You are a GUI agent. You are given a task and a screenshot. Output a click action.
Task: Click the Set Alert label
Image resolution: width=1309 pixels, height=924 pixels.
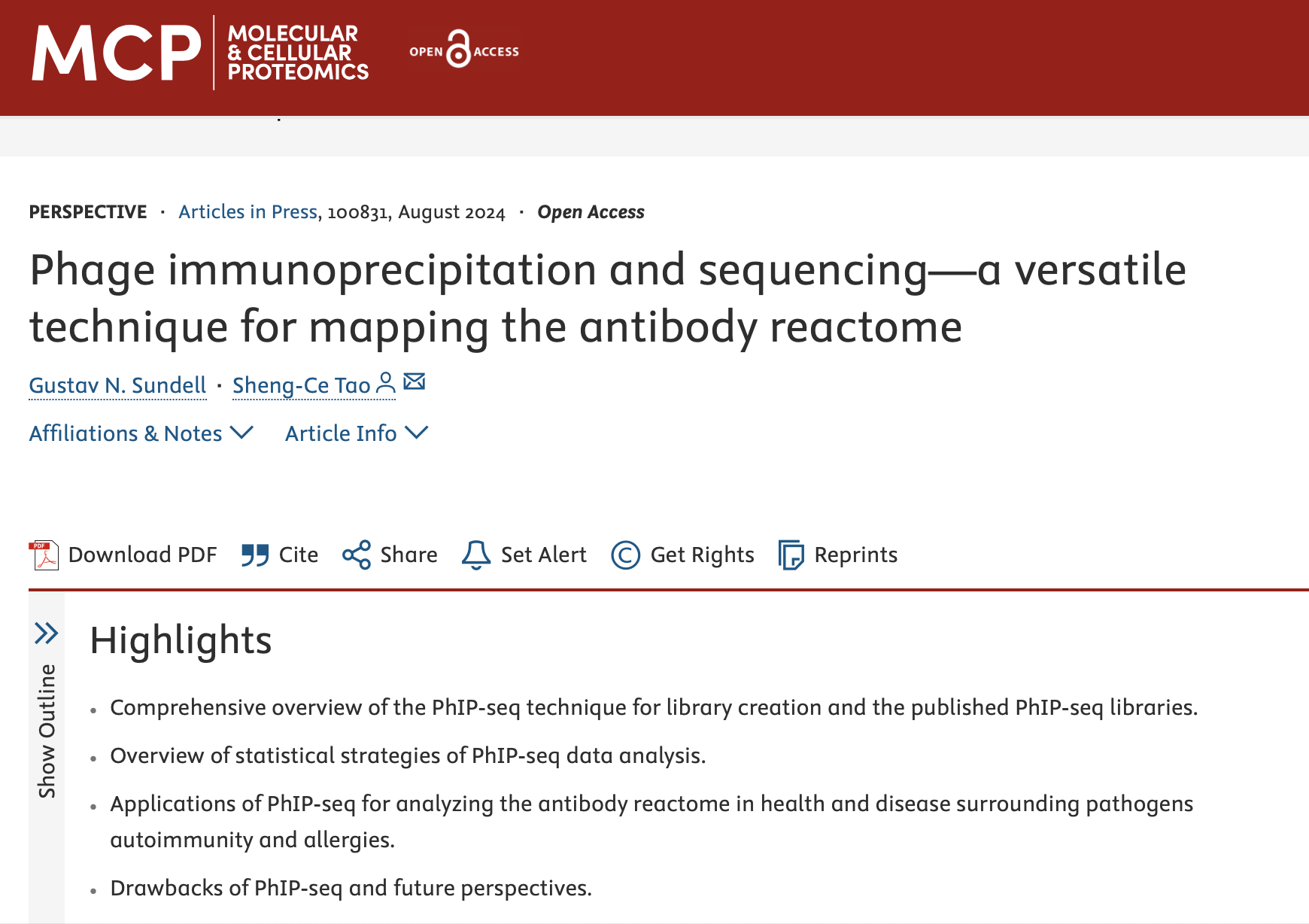tap(543, 555)
